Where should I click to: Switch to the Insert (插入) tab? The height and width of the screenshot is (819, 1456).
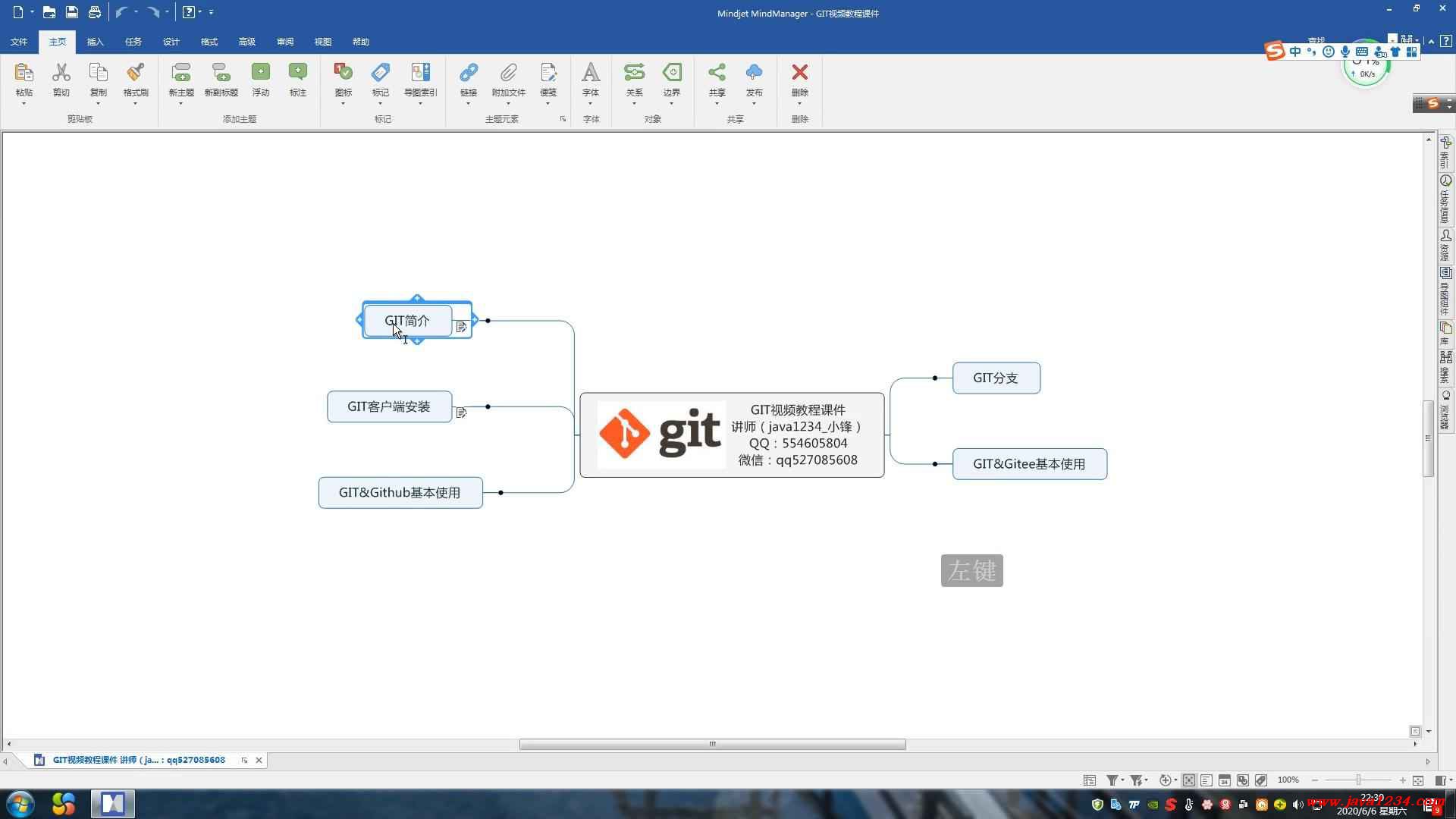pyautogui.click(x=96, y=42)
